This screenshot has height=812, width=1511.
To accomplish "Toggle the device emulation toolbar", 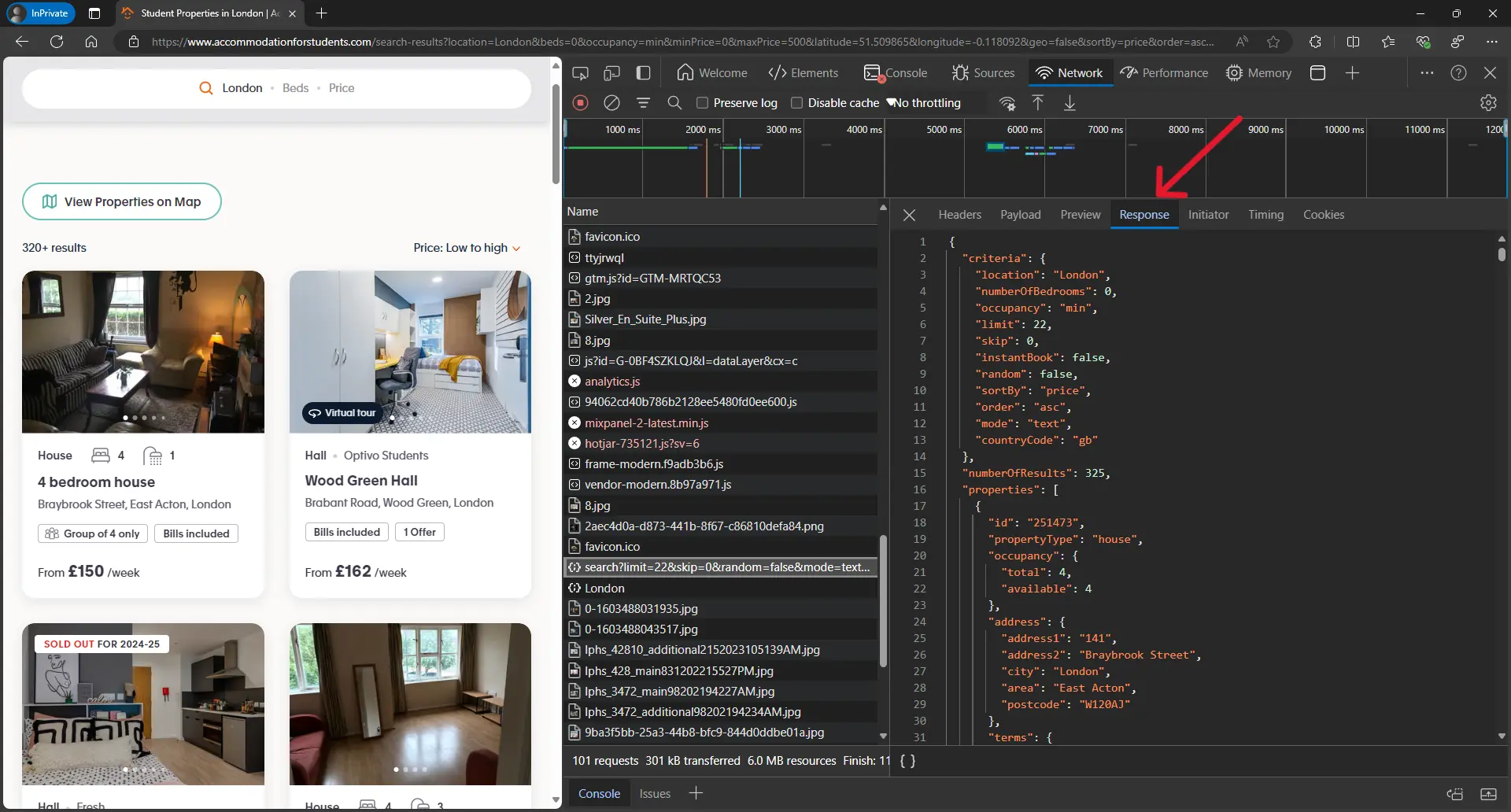I will point(612,72).
